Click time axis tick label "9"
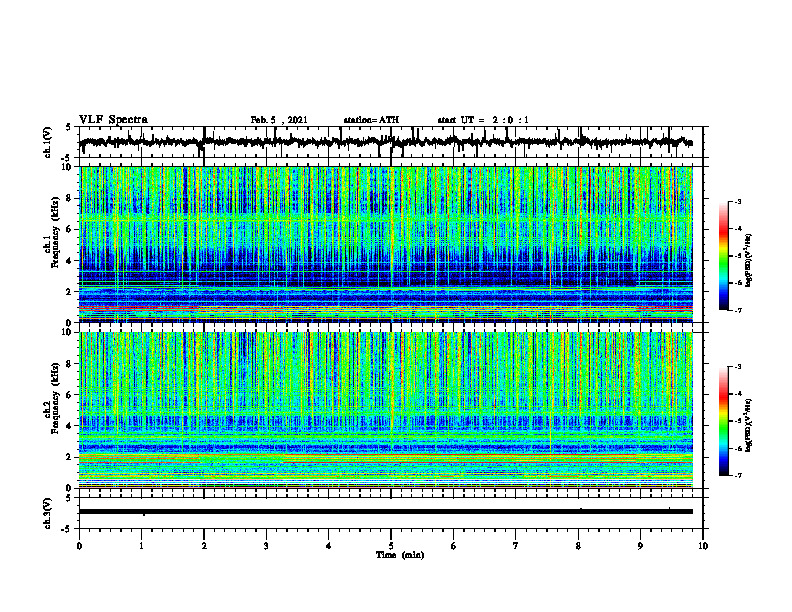 [x=640, y=546]
